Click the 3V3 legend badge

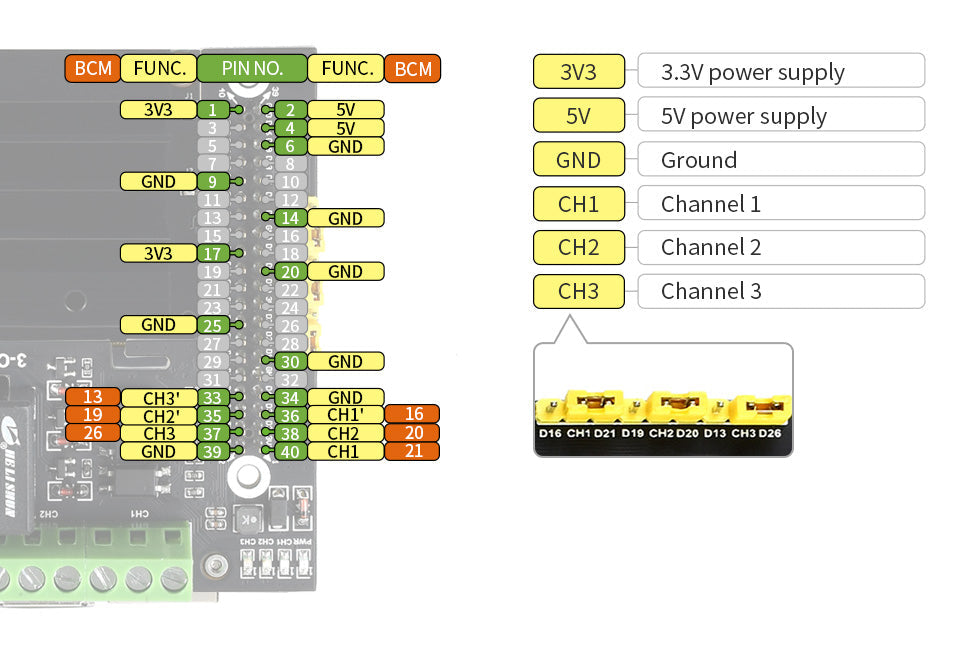coord(578,71)
